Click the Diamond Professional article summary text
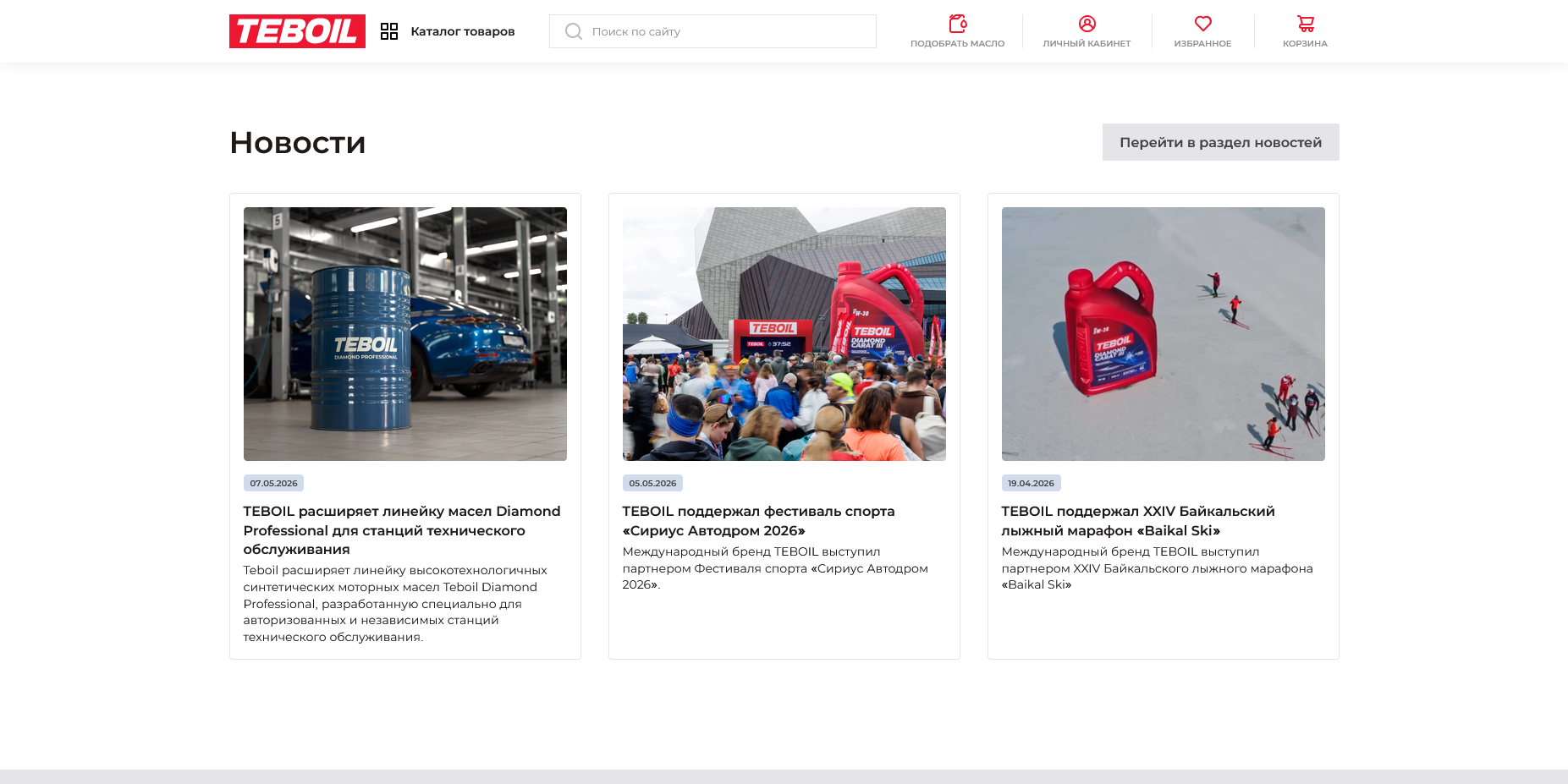Image resolution: width=1568 pixels, height=784 pixels. tap(395, 604)
